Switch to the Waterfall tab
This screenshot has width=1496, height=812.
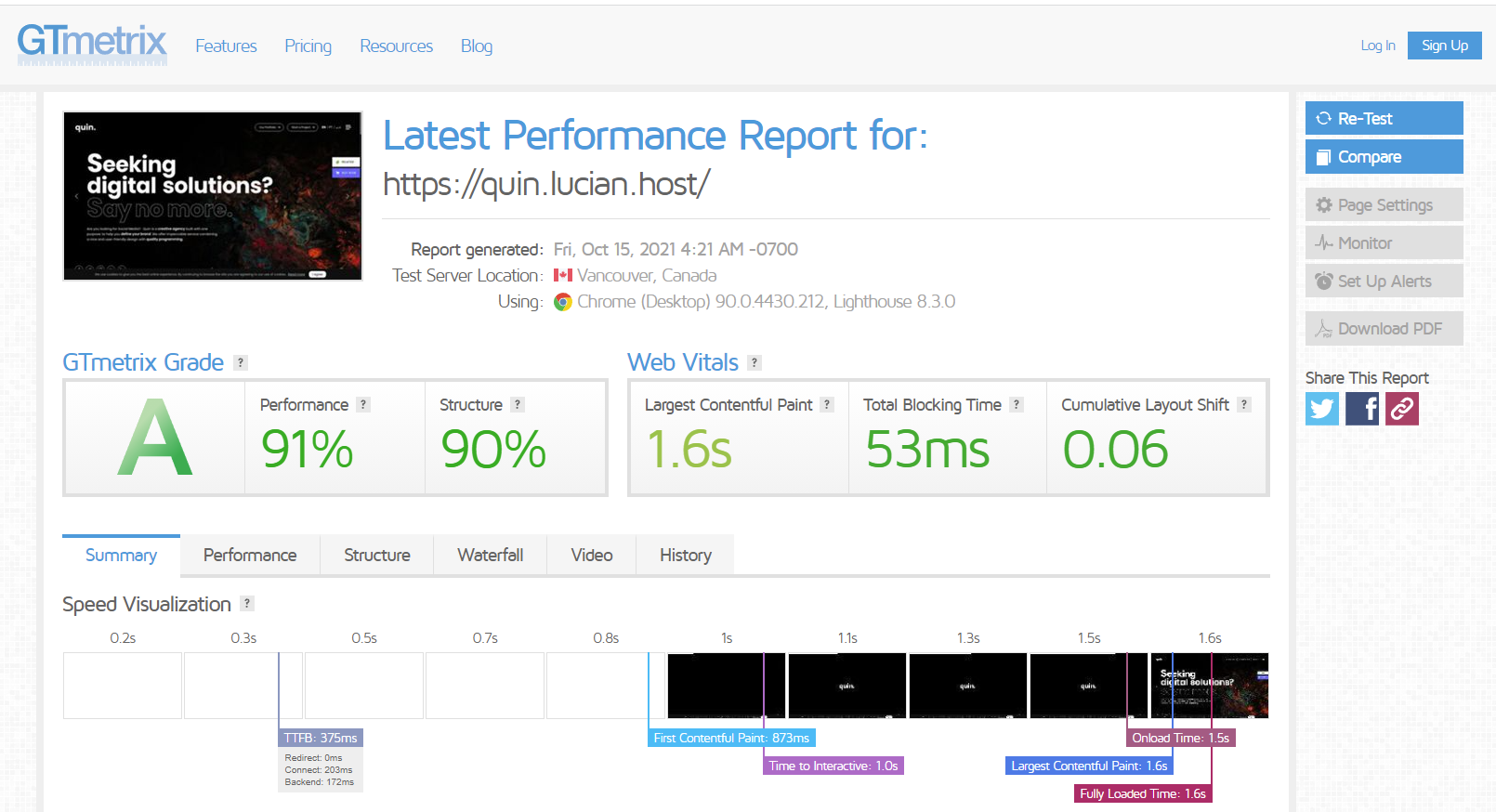click(491, 555)
